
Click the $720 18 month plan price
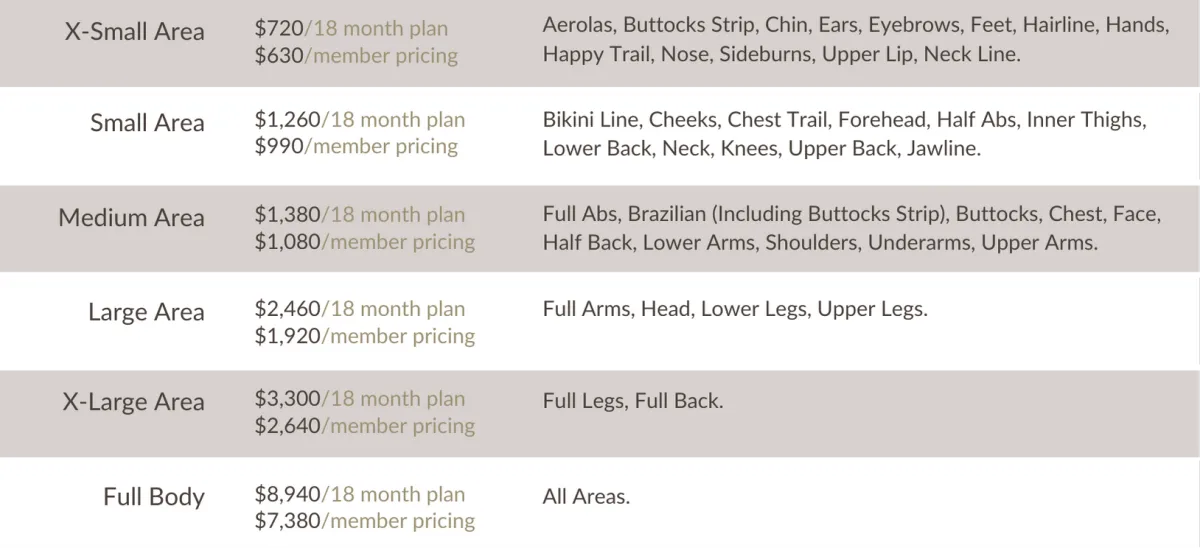click(x=351, y=29)
